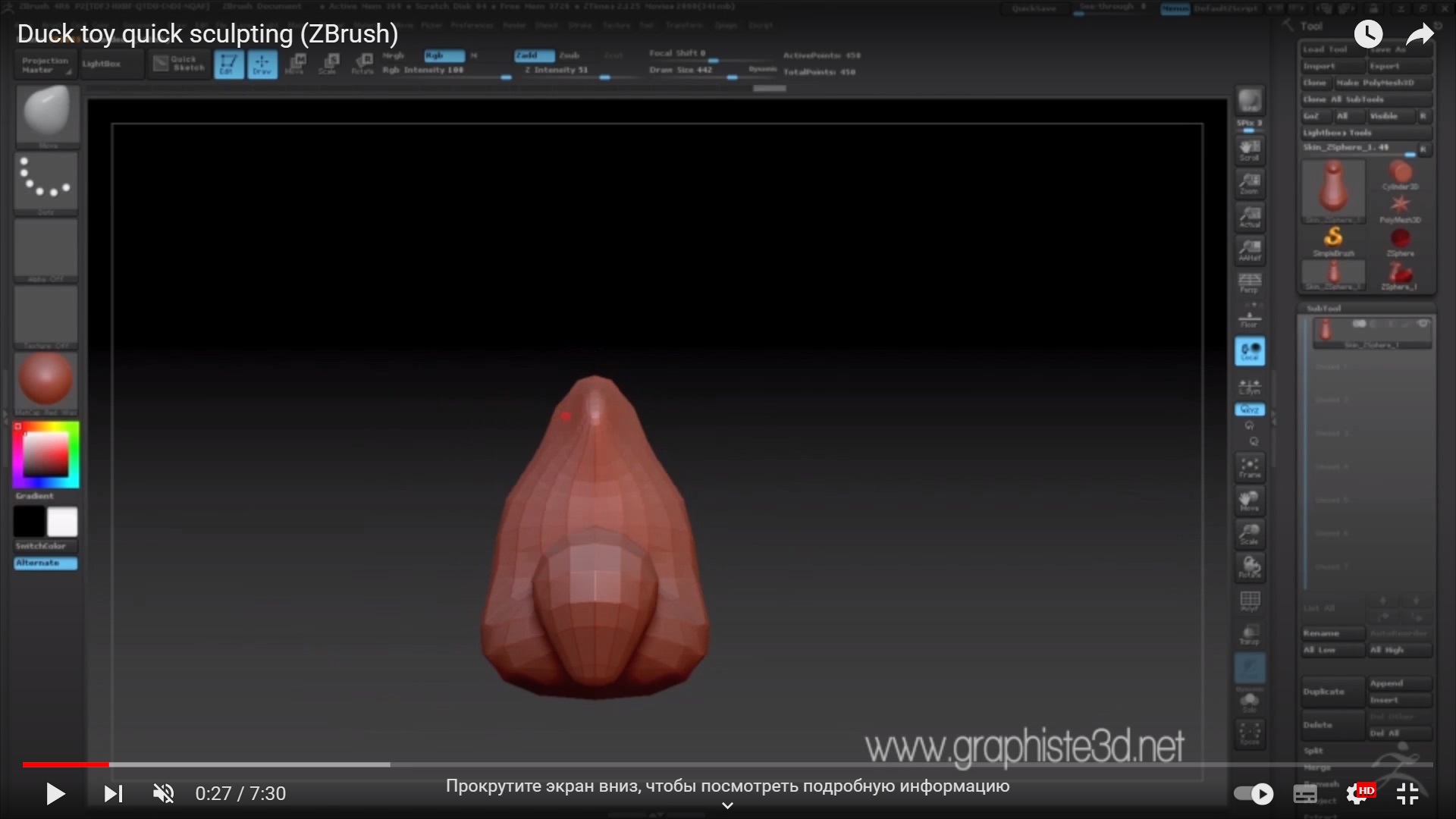Open LightBox browser tab
The width and height of the screenshot is (1456, 819).
click(x=102, y=64)
